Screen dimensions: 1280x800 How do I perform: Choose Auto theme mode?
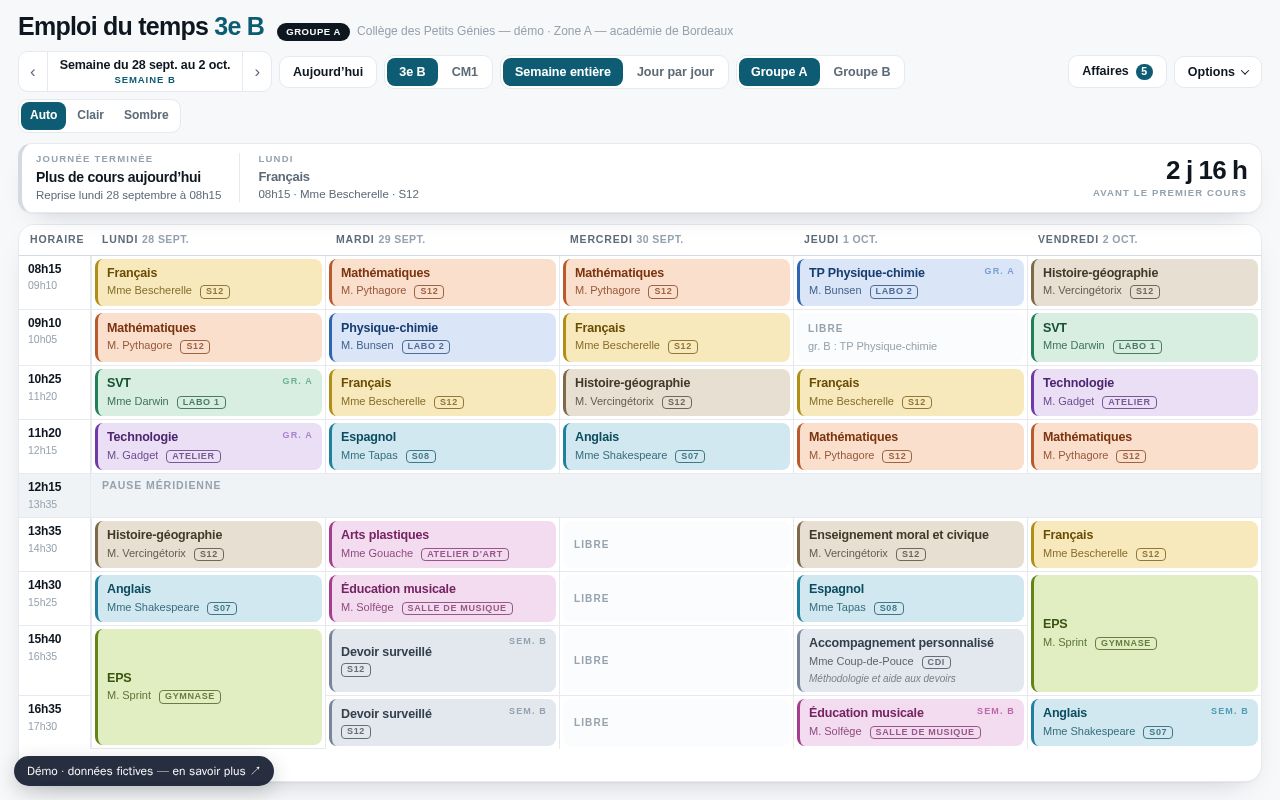pyautogui.click(x=44, y=116)
